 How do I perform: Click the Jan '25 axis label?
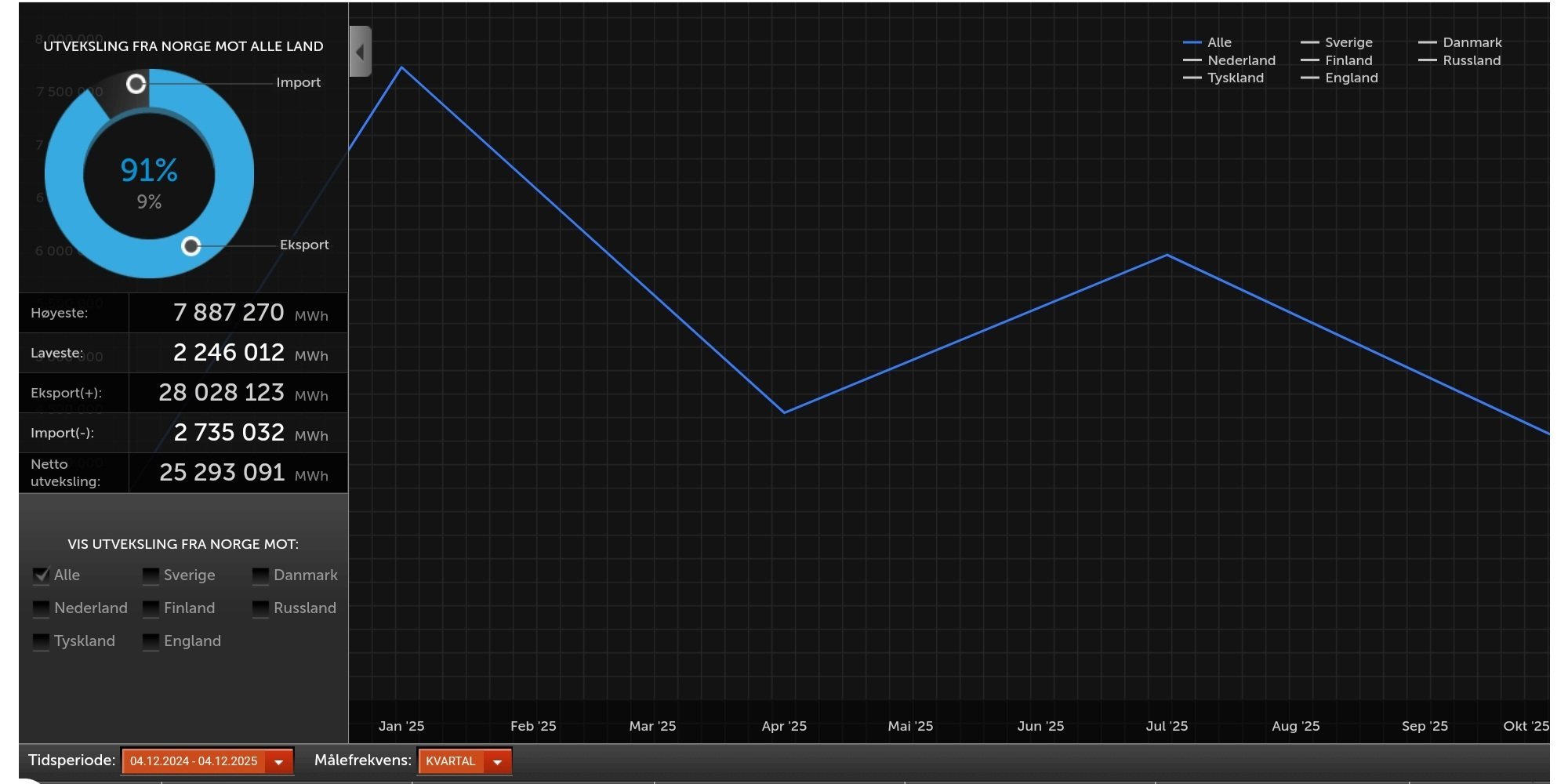tap(401, 726)
